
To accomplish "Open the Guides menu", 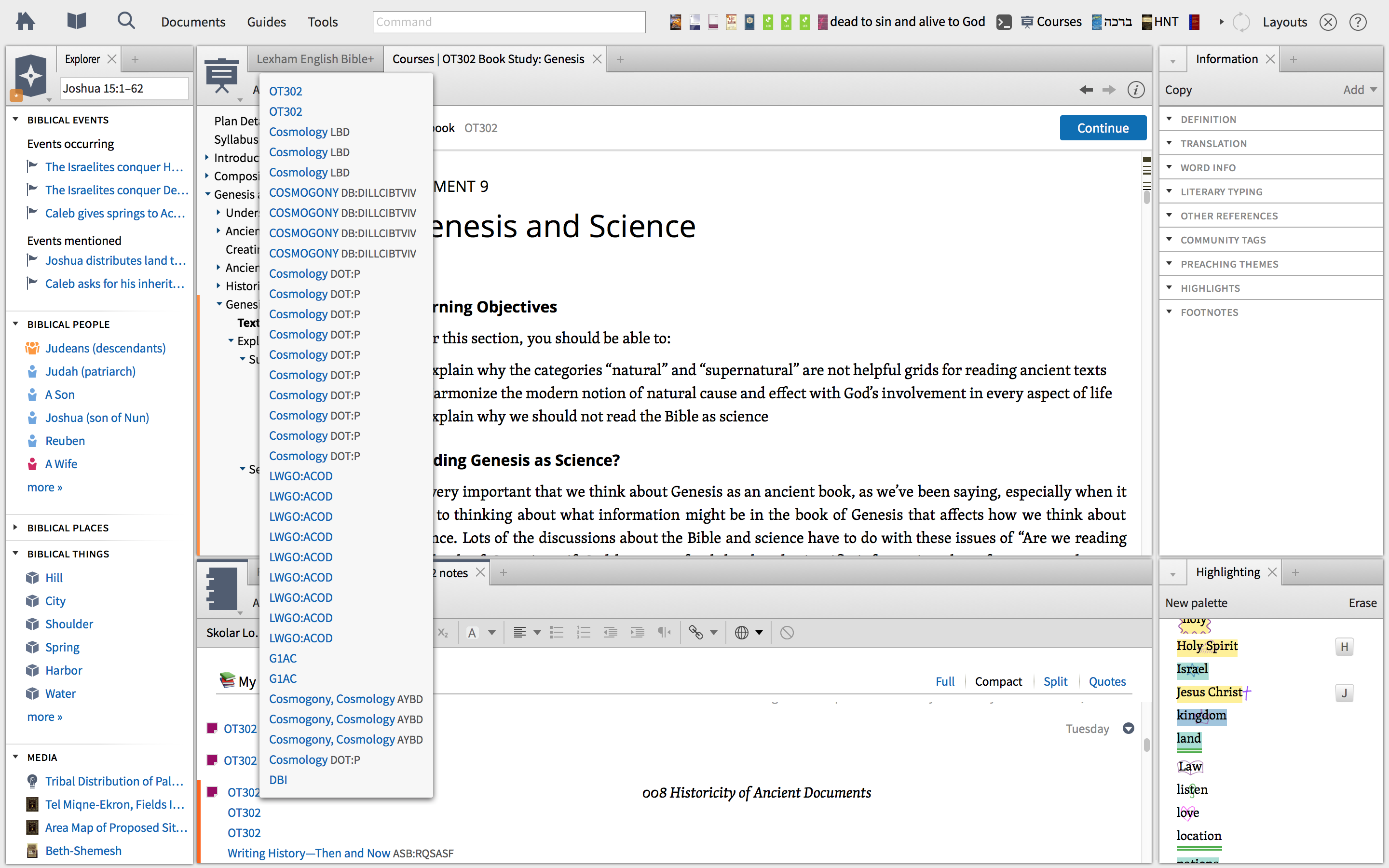I will coord(266,22).
